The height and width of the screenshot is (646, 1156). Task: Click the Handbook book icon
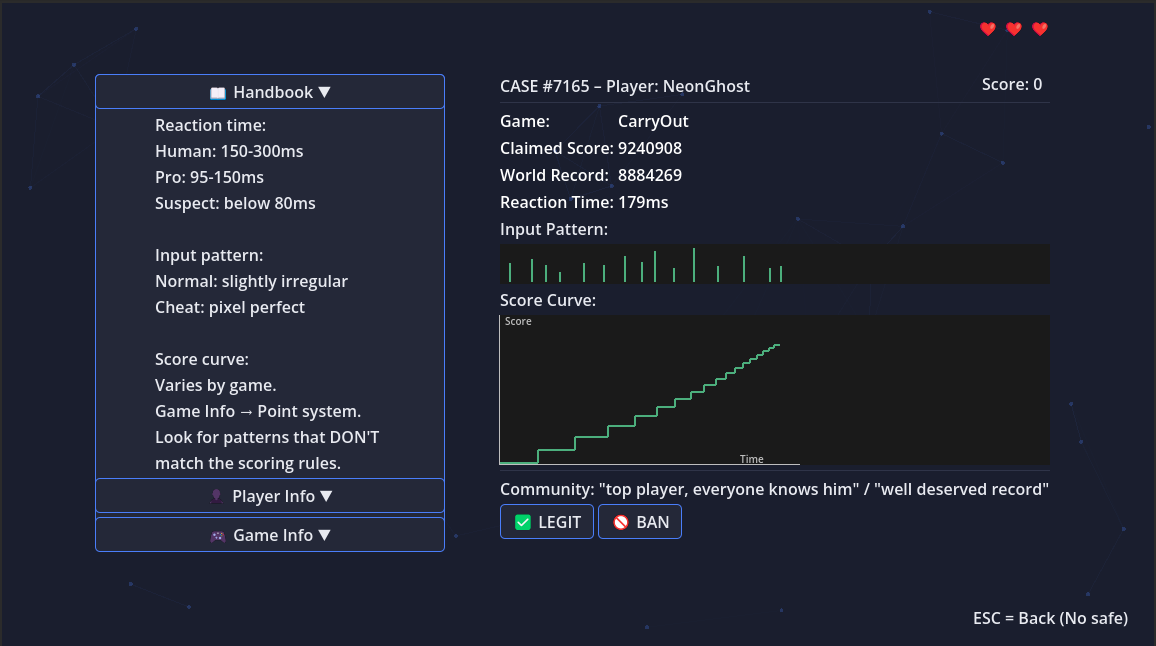[217, 93]
